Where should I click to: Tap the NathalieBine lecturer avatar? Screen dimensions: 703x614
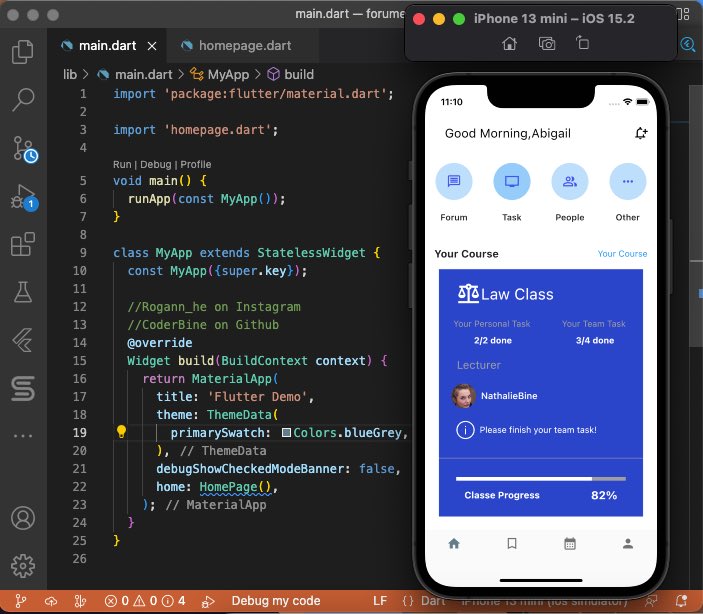coord(463,396)
